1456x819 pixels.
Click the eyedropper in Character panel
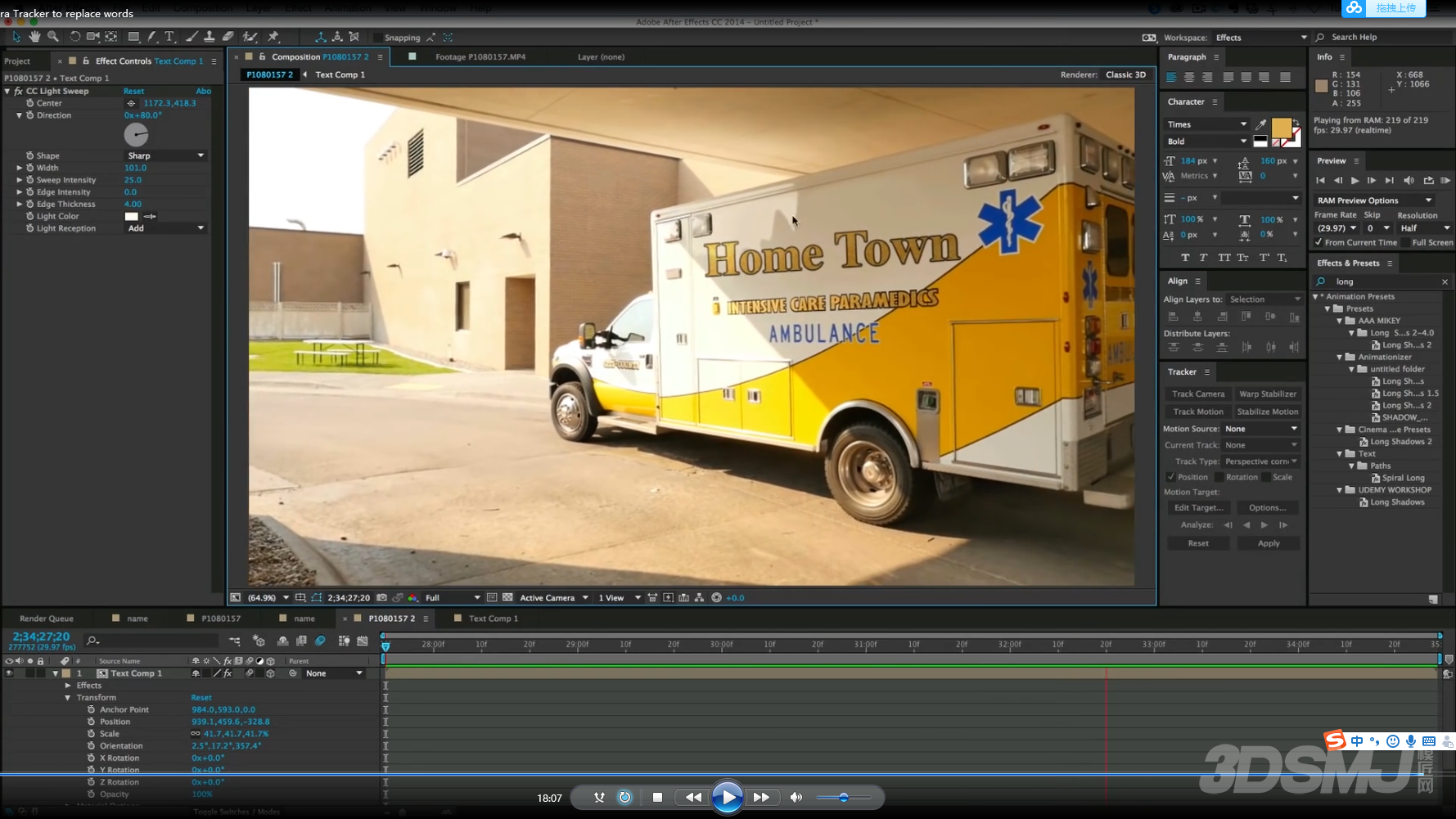pos(1261,124)
